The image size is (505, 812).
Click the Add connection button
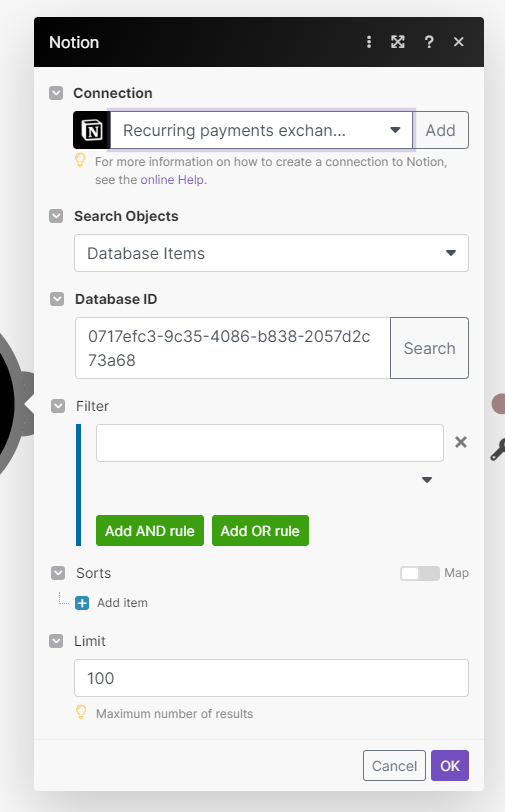[441, 130]
